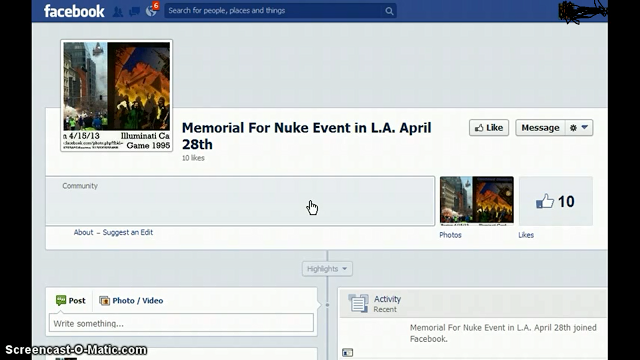The height and width of the screenshot is (360, 640).
Task: Open the gear settings dropdown
Action: (579, 128)
